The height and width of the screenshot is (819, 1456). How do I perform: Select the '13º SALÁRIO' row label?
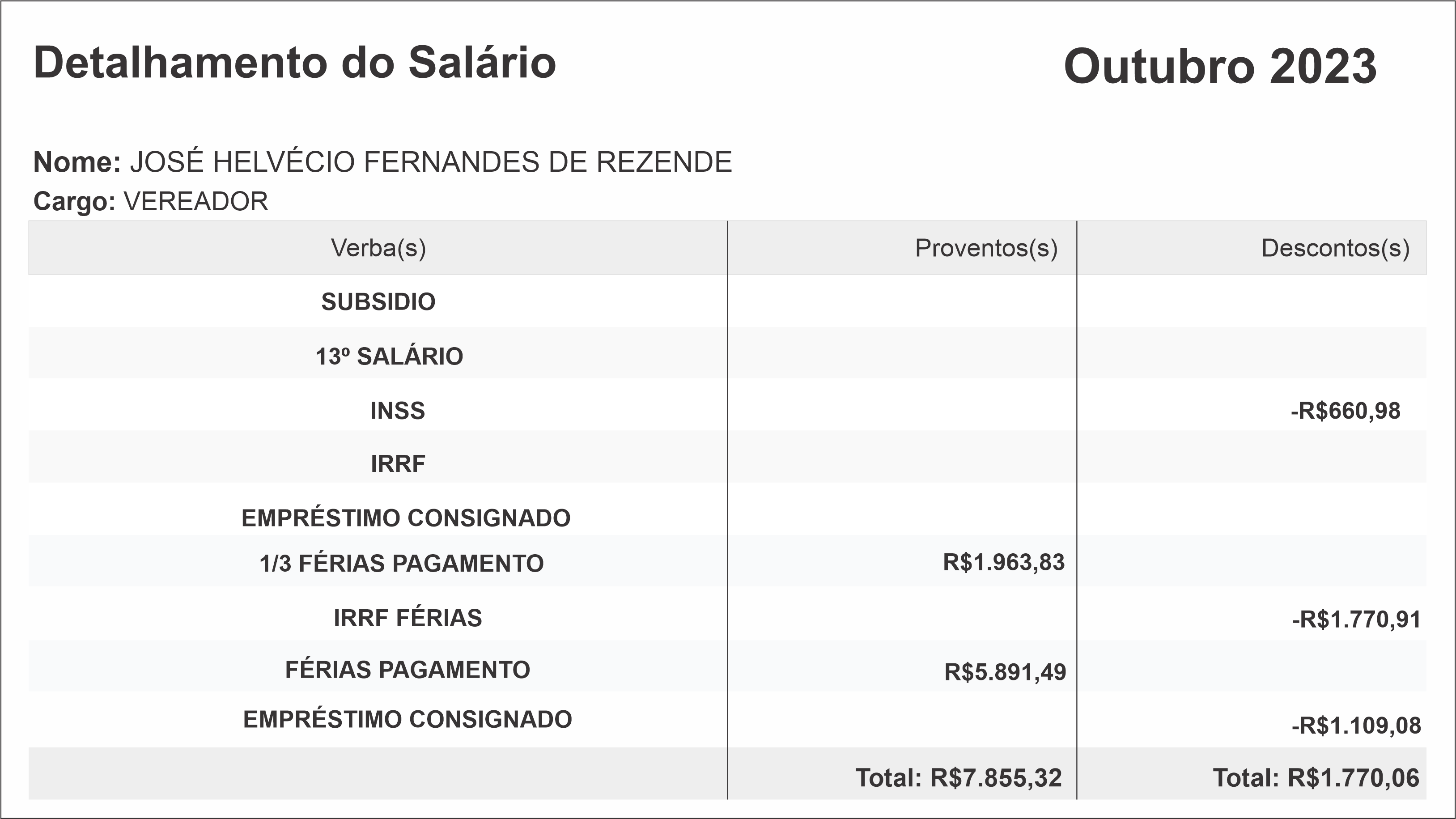389,356
